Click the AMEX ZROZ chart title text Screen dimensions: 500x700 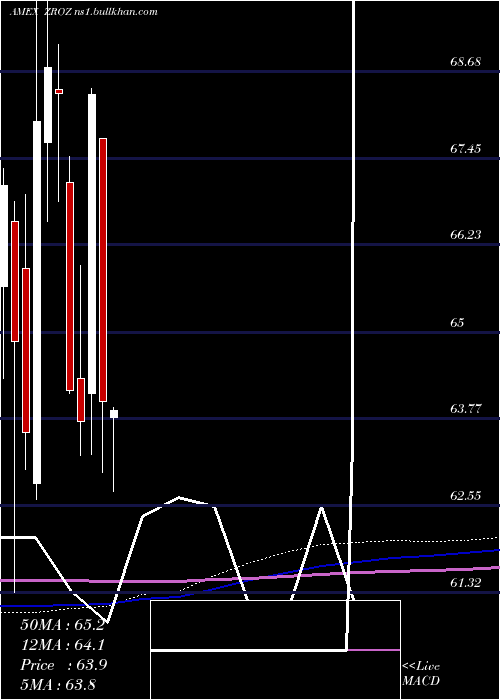point(83,12)
